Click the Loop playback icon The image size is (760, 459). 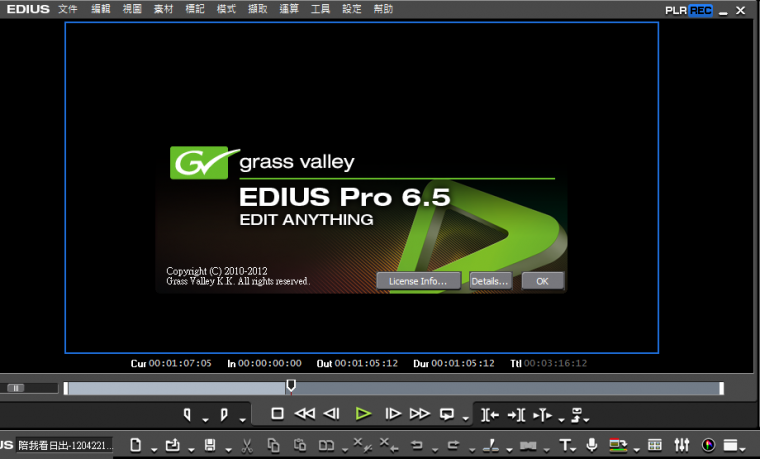point(447,414)
